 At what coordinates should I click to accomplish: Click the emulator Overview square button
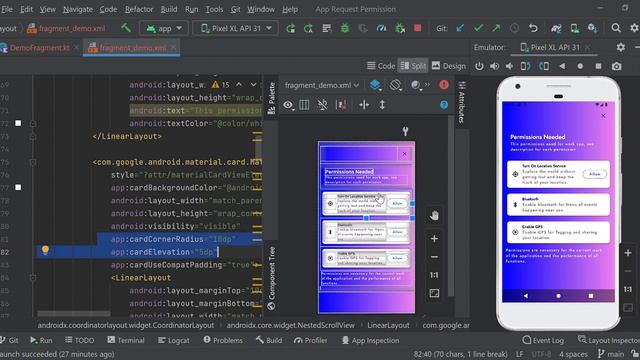click(598, 66)
